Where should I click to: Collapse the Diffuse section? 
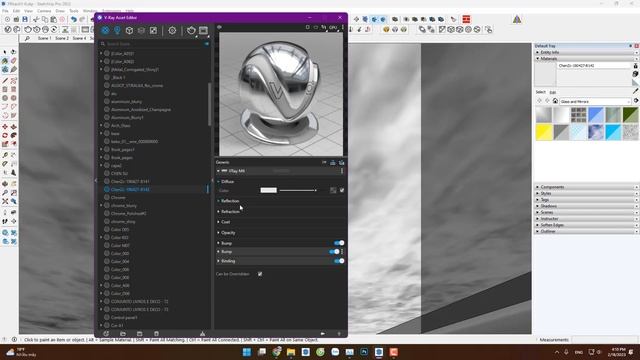pyautogui.click(x=218, y=182)
